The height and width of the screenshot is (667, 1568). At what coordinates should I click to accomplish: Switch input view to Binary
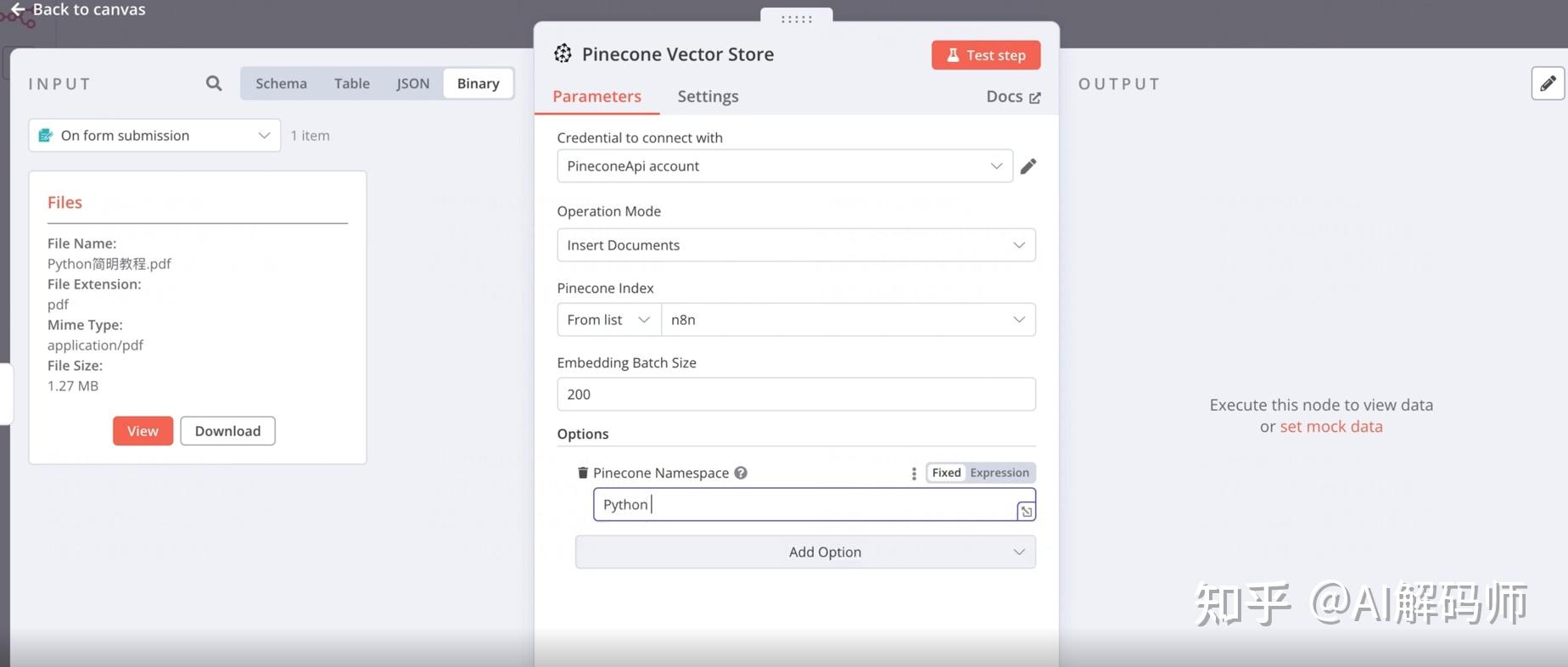click(x=478, y=83)
